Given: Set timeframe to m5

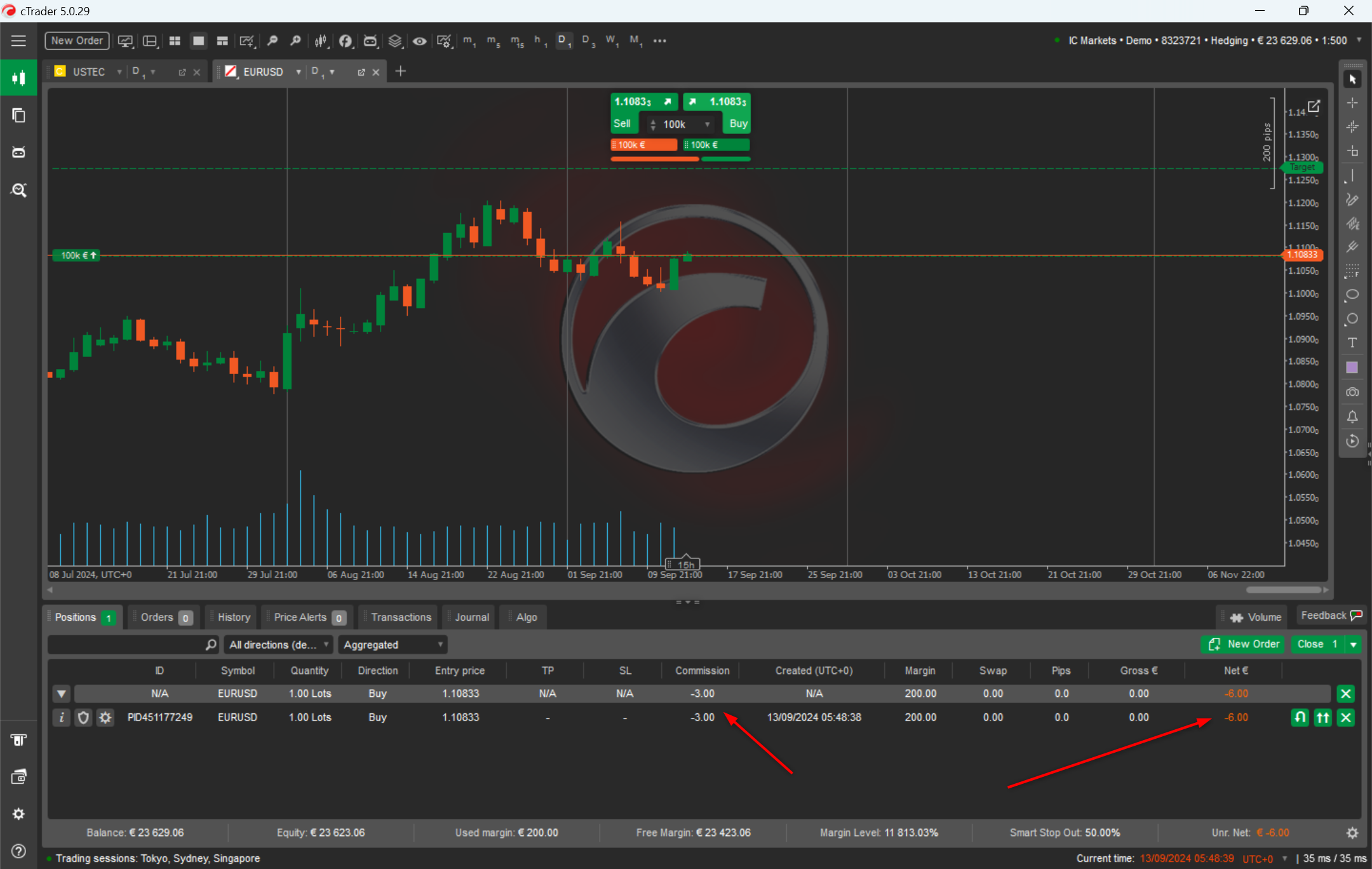Looking at the screenshot, I should click(x=494, y=41).
